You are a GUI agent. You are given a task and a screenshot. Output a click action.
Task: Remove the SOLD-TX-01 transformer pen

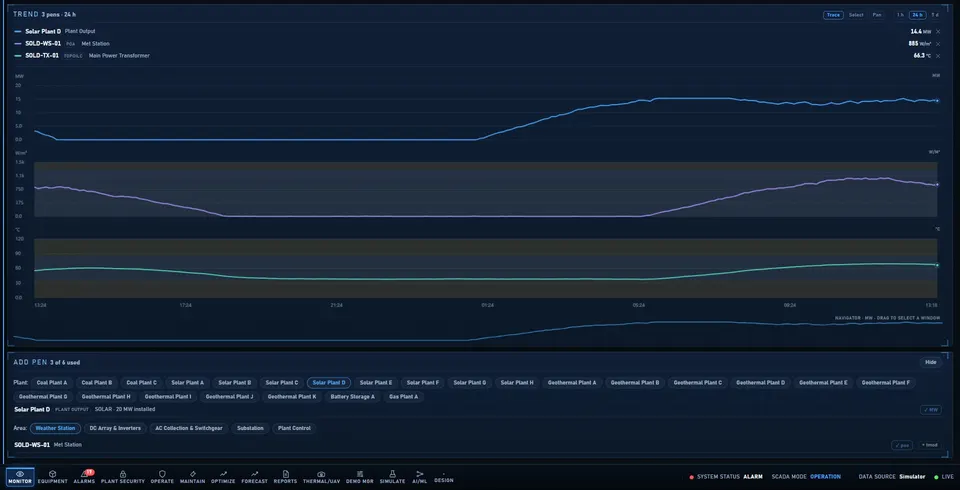click(x=938, y=56)
